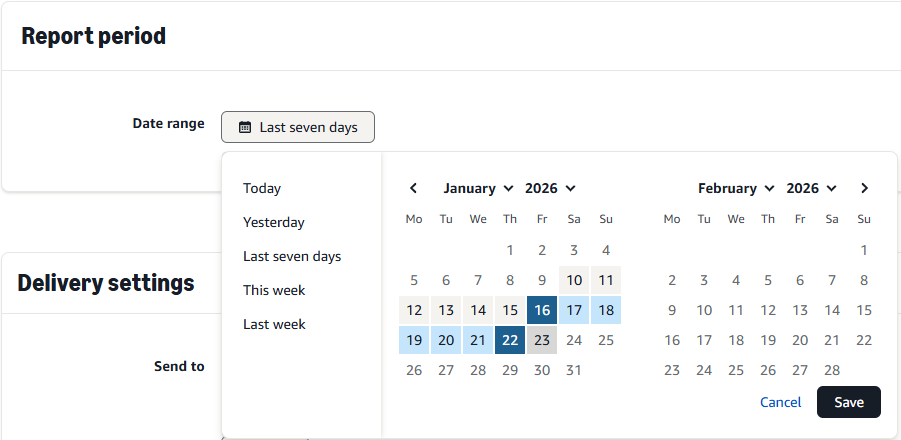Advance to next month with right arrow
901x440 pixels.
point(864,188)
